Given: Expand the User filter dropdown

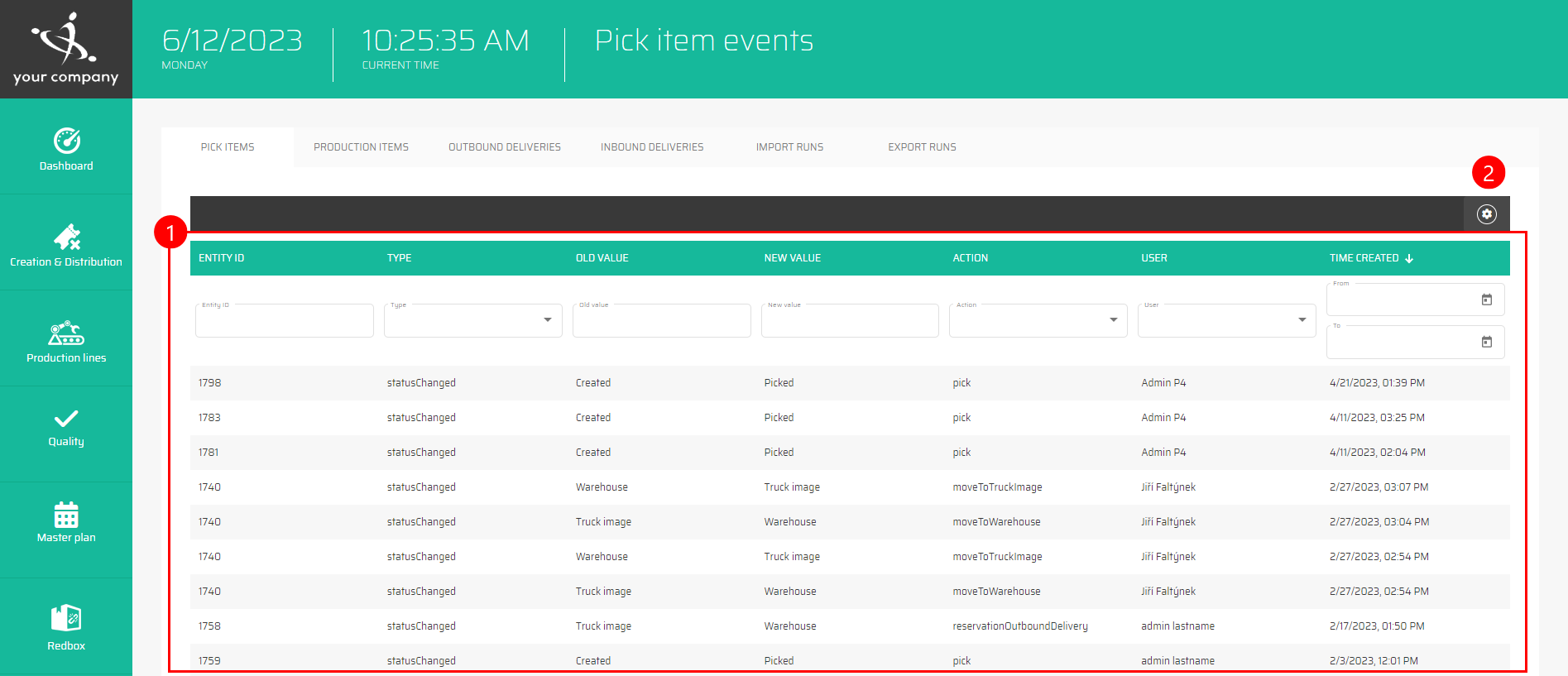Looking at the screenshot, I should (x=1302, y=320).
